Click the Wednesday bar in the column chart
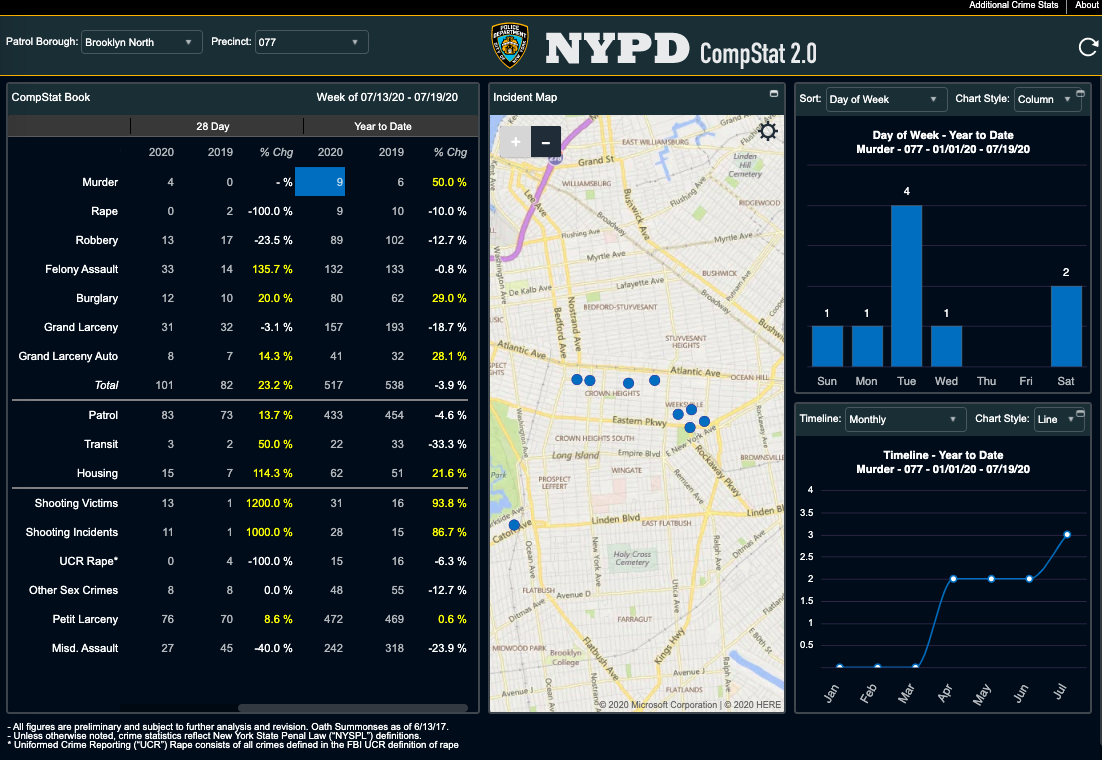Image resolution: width=1102 pixels, height=760 pixels. coord(946,346)
